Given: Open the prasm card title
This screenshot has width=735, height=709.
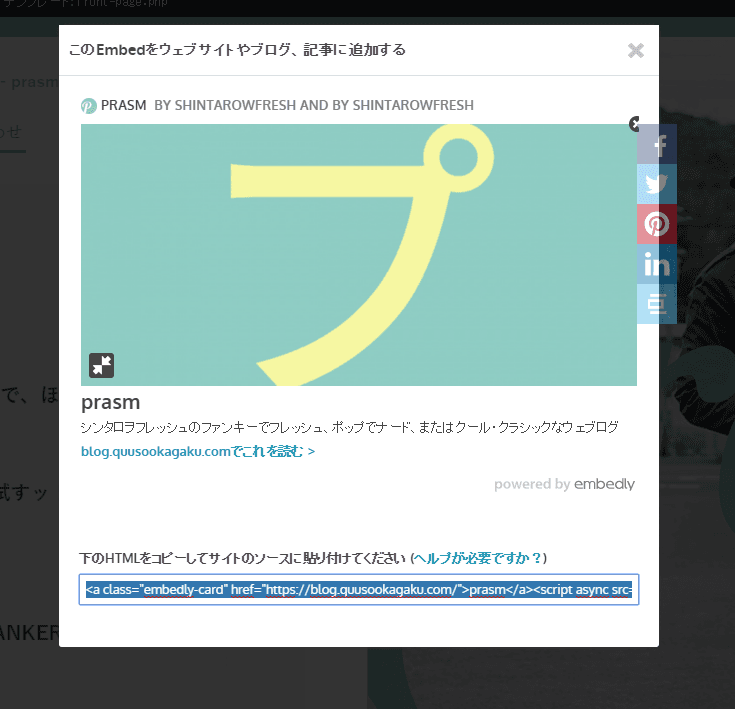Looking at the screenshot, I should [x=111, y=403].
